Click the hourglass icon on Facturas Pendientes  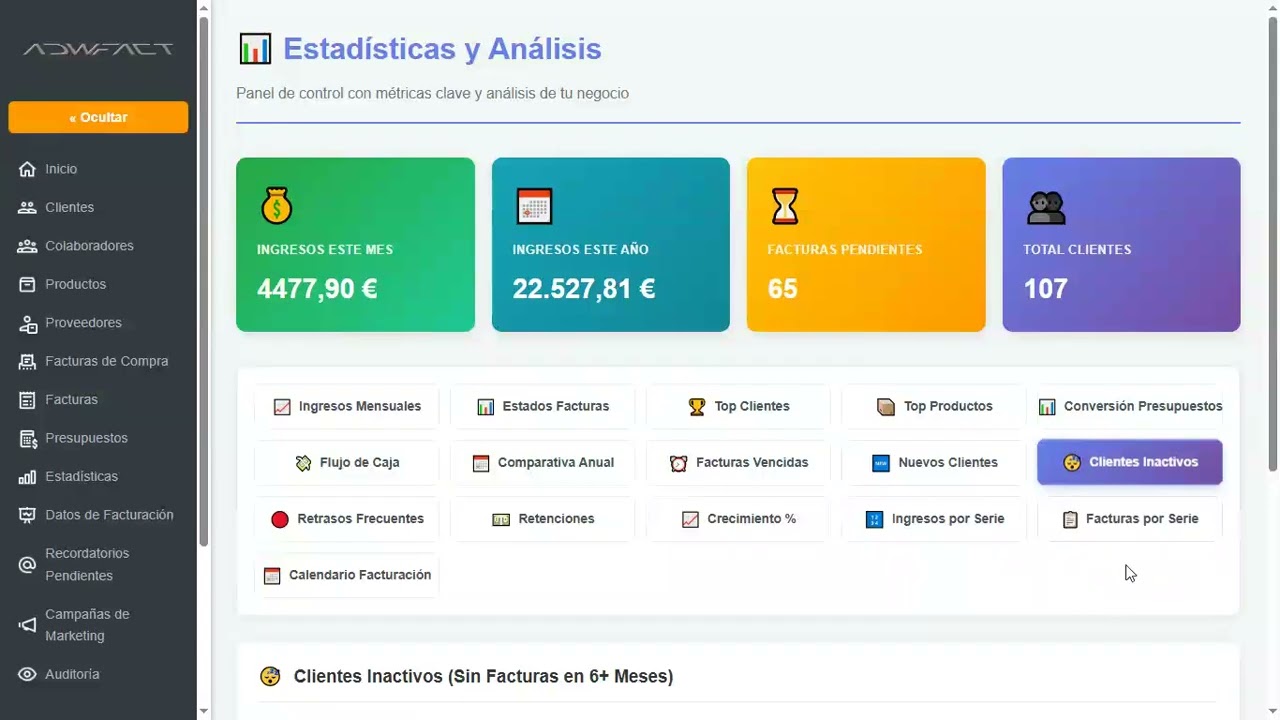coord(785,206)
